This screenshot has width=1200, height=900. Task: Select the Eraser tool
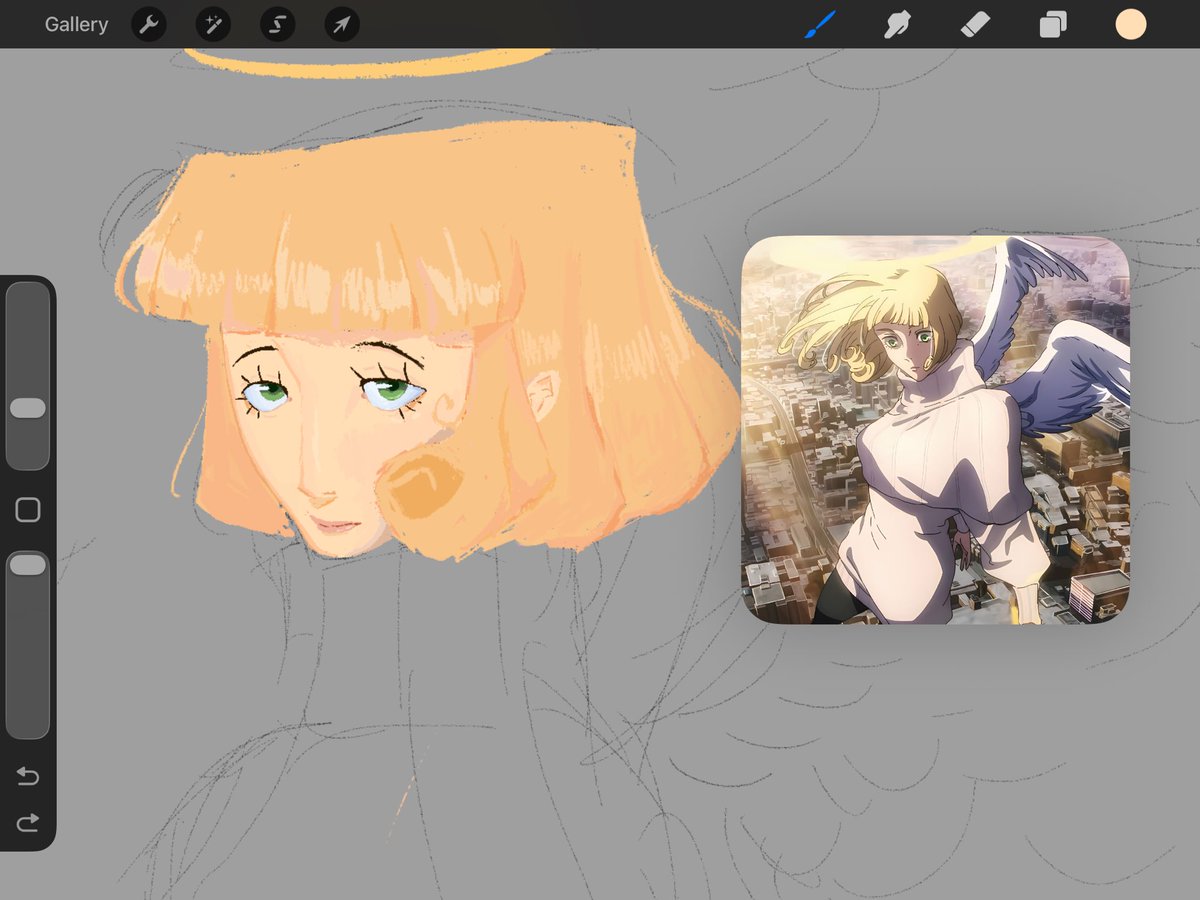point(975,24)
